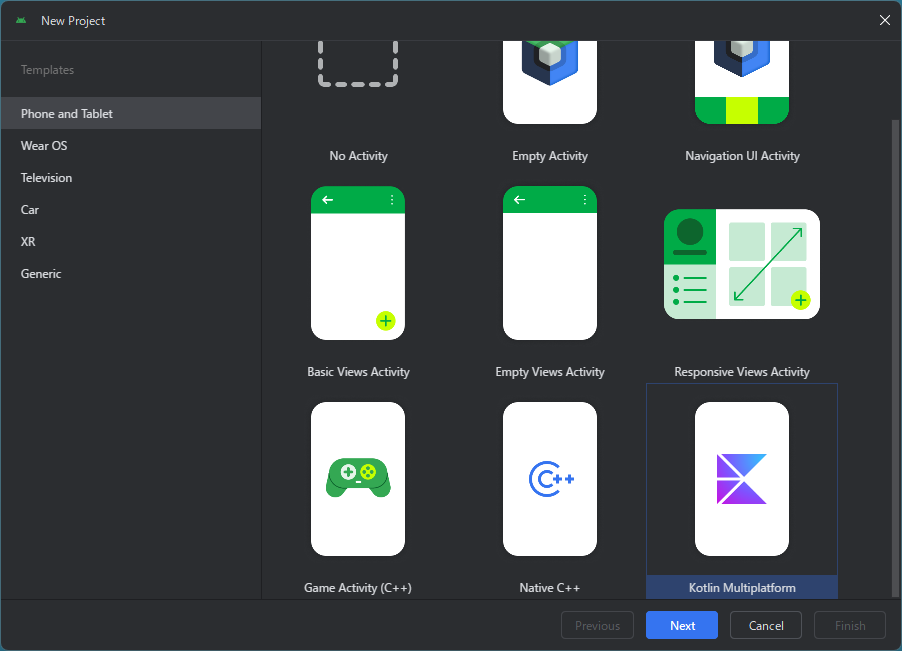The width and height of the screenshot is (902, 651).
Task: Click the "No Activity" label
Action: click(x=358, y=156)
